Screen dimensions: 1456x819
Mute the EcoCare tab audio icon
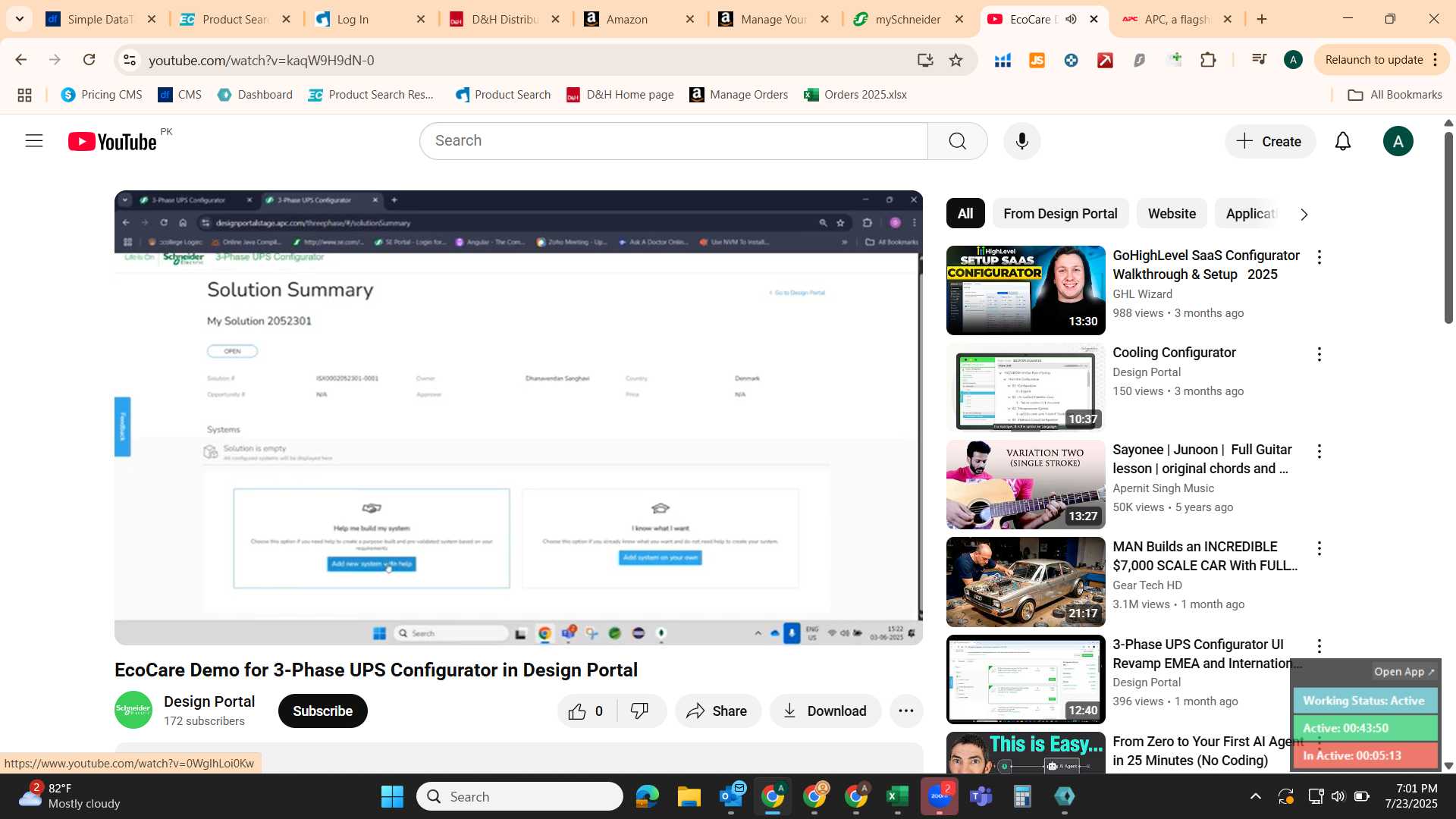(1071, 19)
